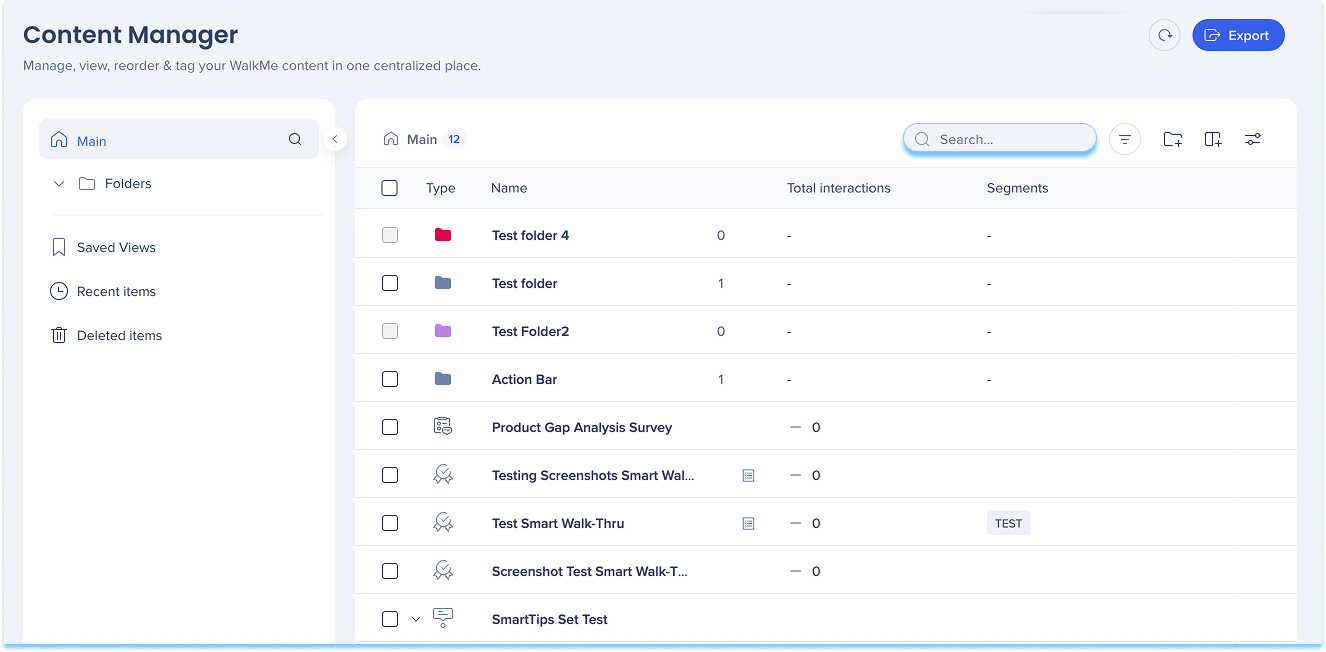Open the filter icon next to search
The width and height of the screenshot is (1326, 652).
1125,139
